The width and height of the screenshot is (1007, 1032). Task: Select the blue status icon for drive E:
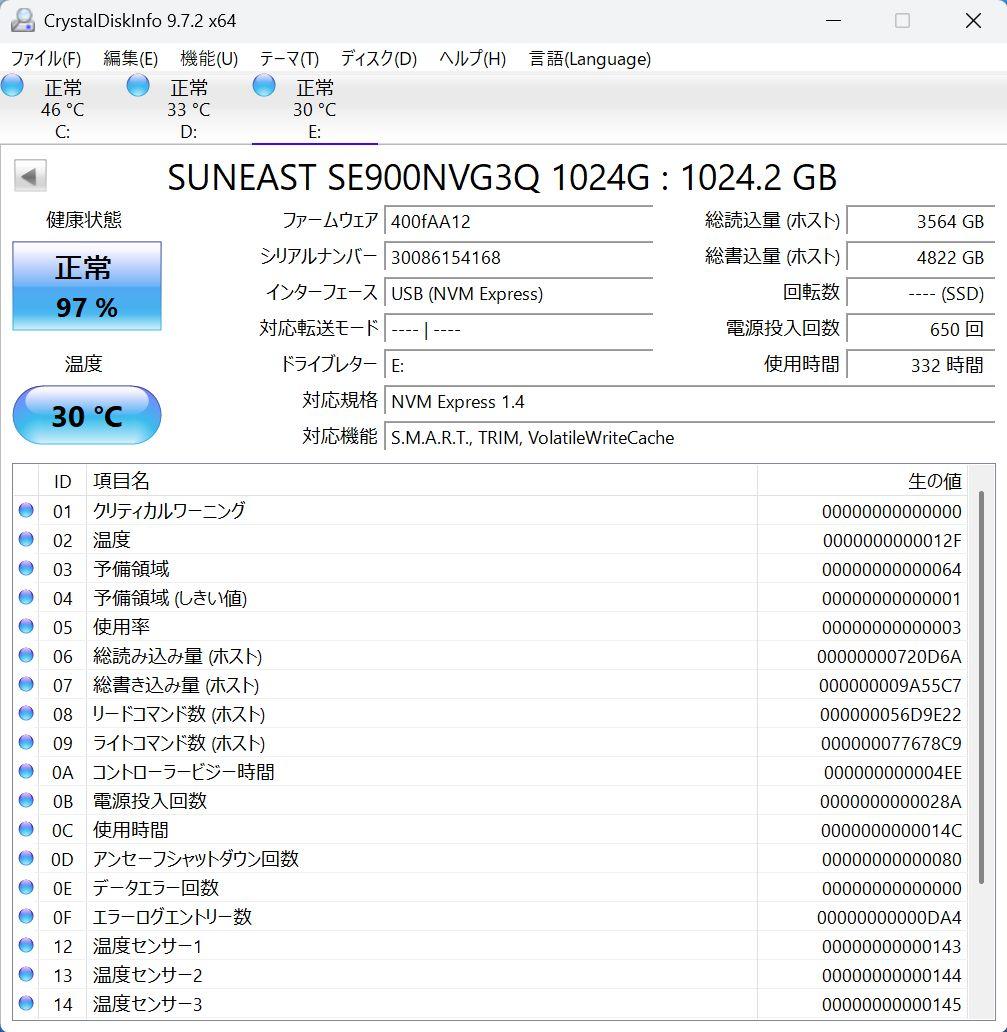coord(263,86)
